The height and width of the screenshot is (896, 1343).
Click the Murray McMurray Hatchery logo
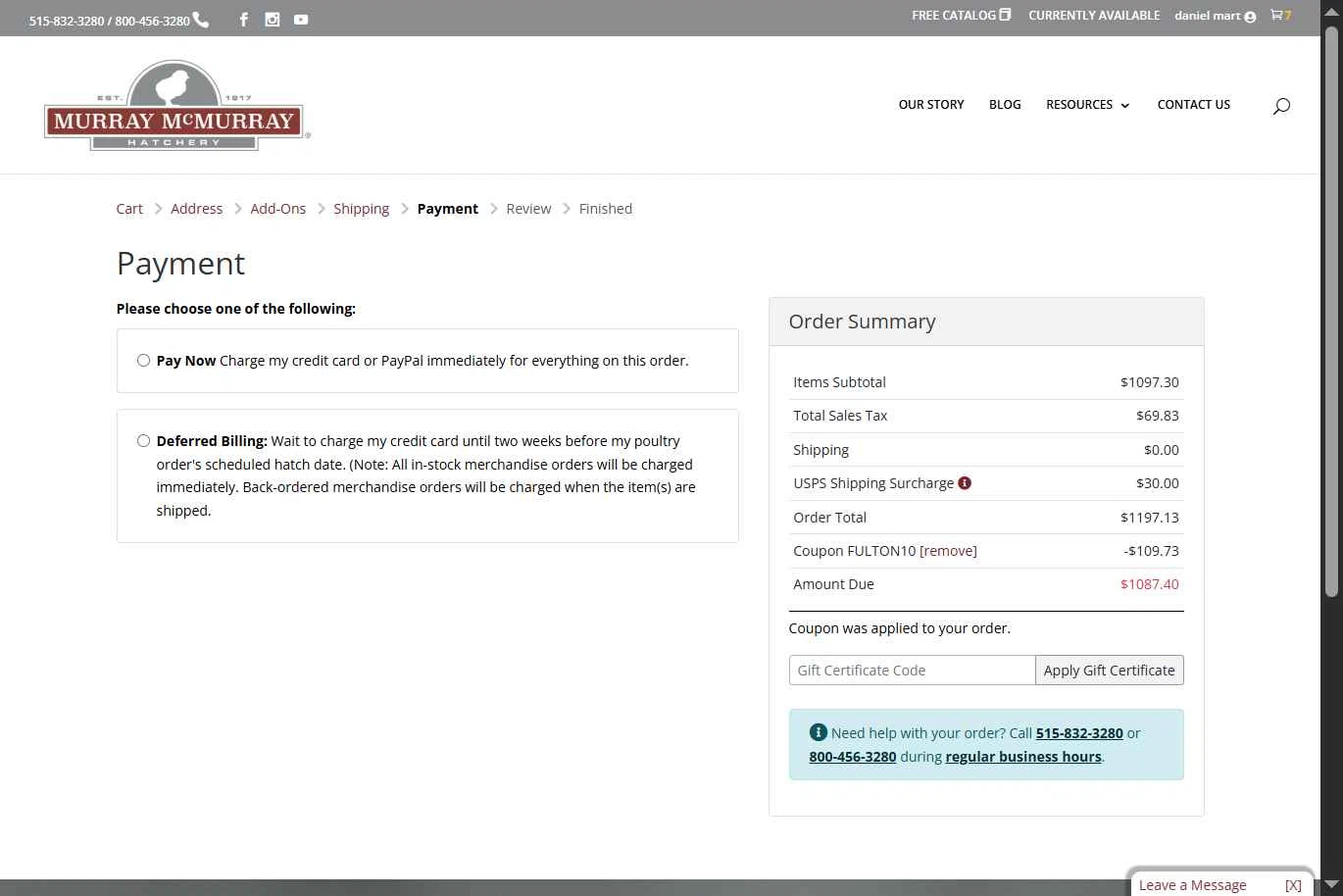pyautogui.click(x=176, y=106)
